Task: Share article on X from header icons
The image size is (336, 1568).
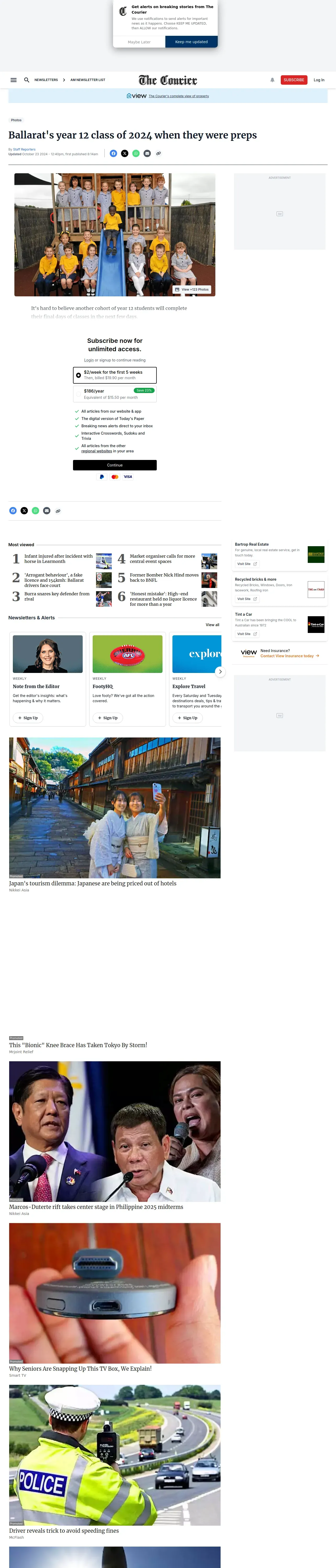Action: pyautogui.click(x=124, y=153)
